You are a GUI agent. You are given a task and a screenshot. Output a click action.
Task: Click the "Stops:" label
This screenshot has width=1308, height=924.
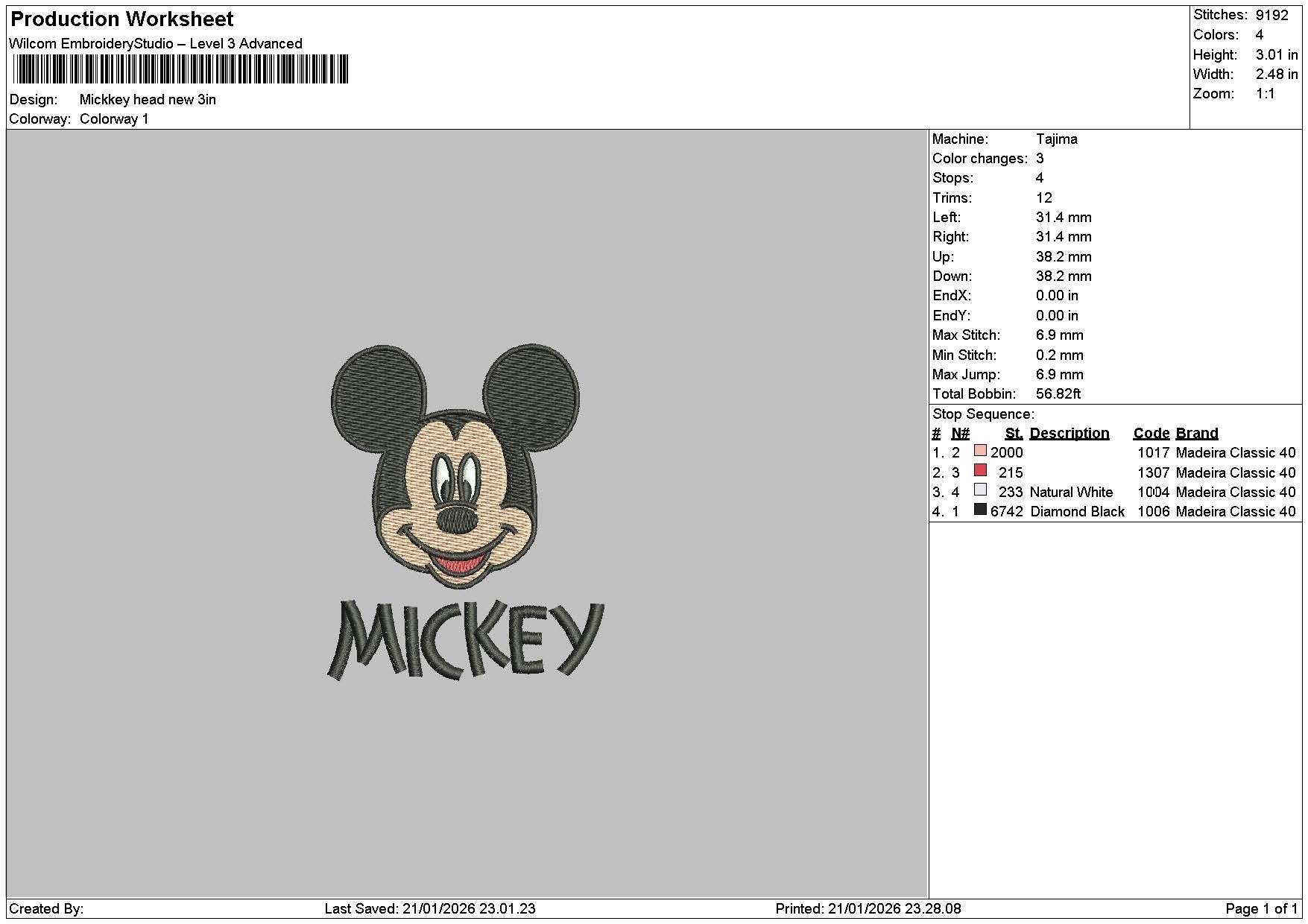point(952,177)
